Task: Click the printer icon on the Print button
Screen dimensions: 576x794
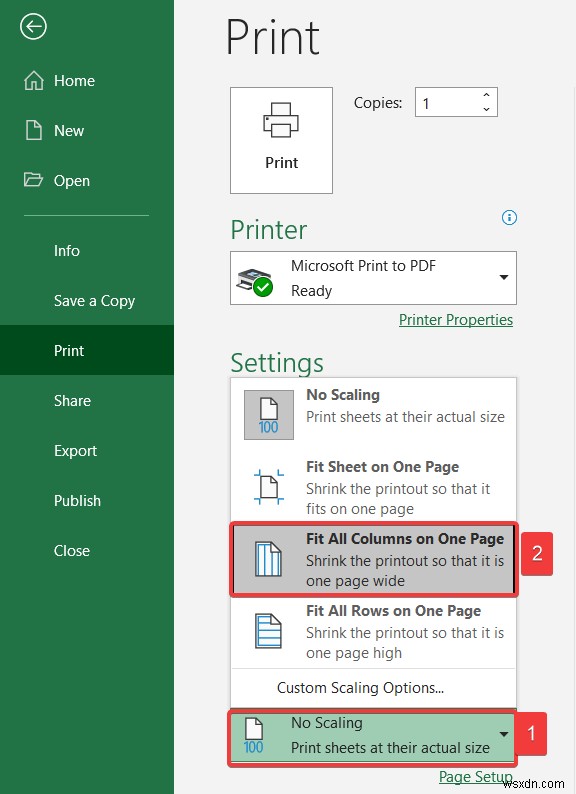Action: (x=281, y=120)
